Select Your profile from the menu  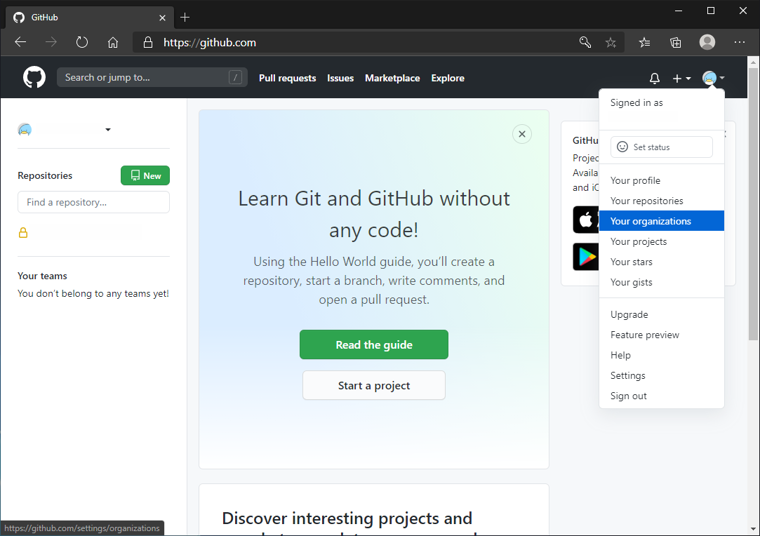tap(661, 180)
